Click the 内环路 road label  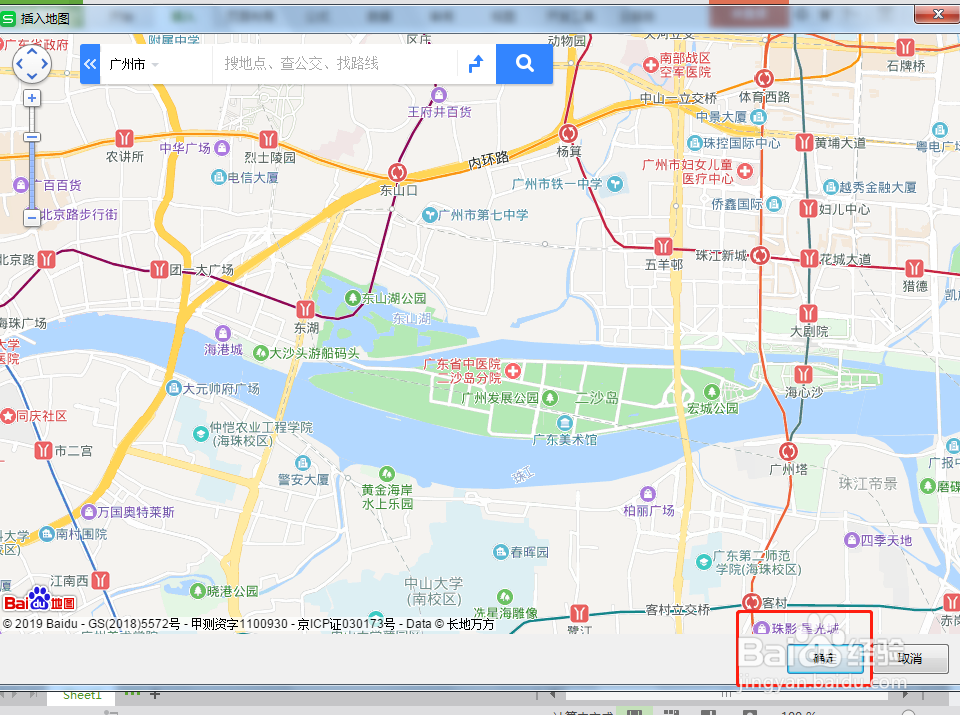[489, 160]
